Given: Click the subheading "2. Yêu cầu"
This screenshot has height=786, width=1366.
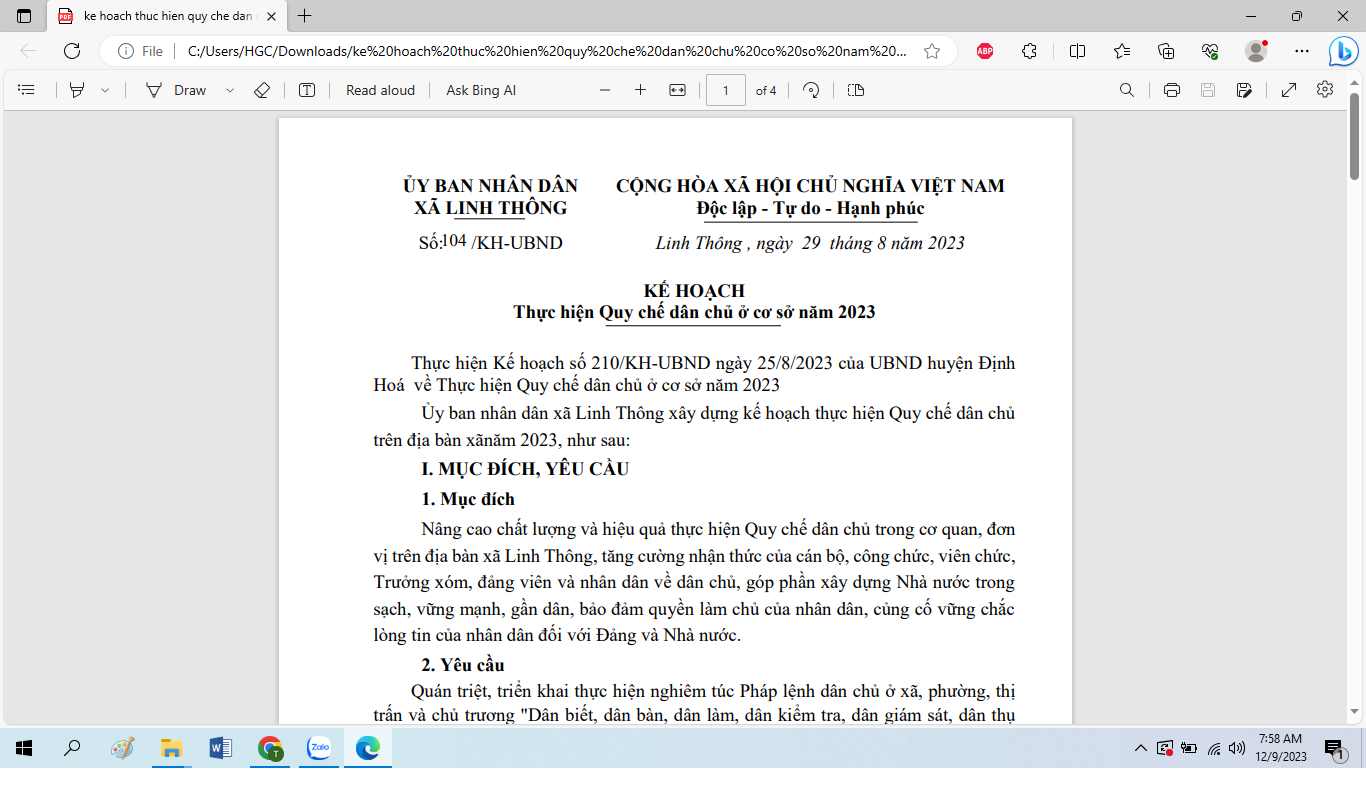Looking at the screenshot, I should pos(463,665).
